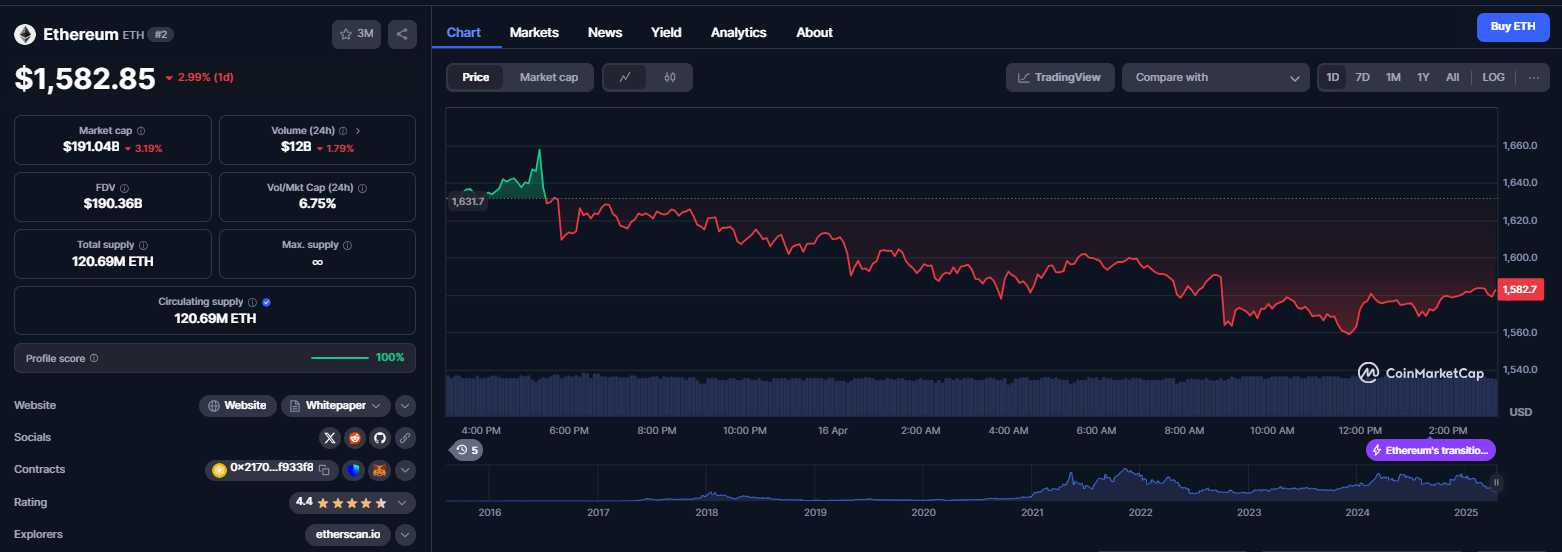Click the FDV info icon
This screenshot has width=1562, height=552.
tap(125, 188)
